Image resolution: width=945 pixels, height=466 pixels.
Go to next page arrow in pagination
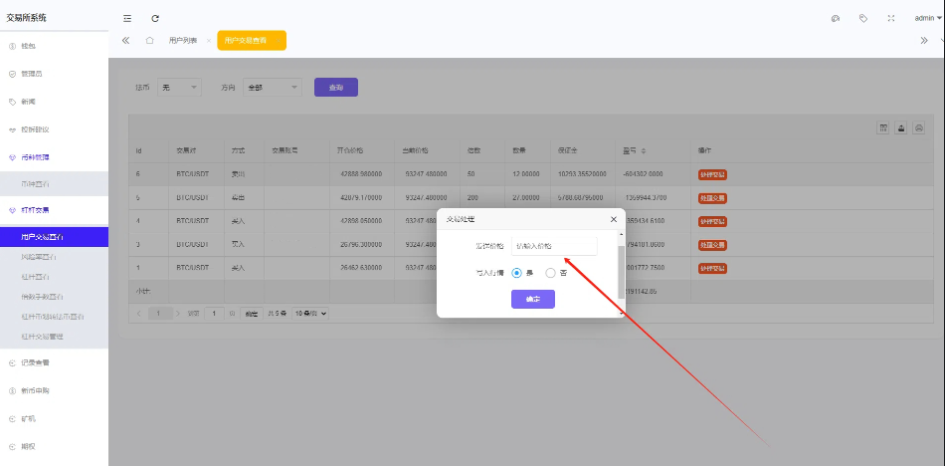pyautogui.click(x=177, y=313)
